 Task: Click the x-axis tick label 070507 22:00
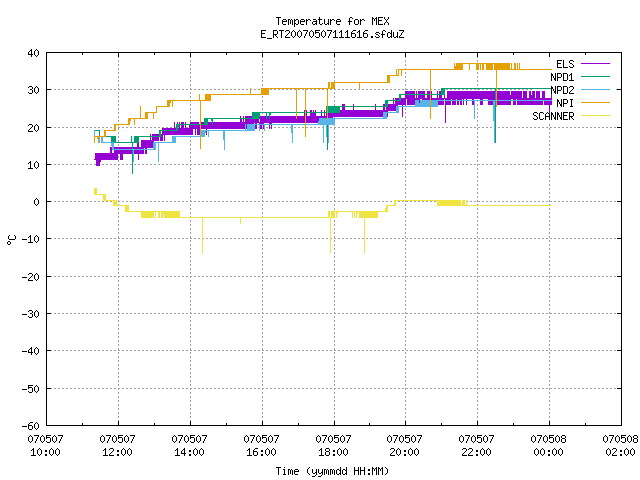(476, 446)
